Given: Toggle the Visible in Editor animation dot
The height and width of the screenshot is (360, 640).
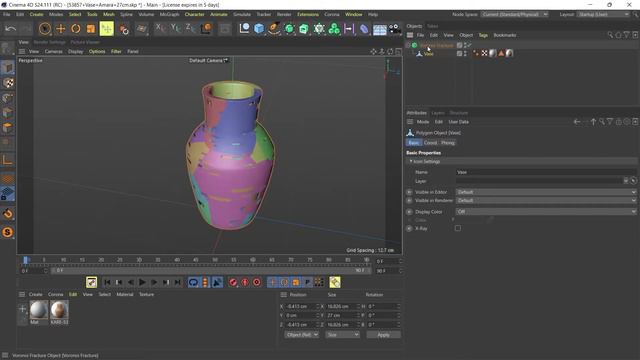Looking at the screenshot, I should [x=409, y=192].
